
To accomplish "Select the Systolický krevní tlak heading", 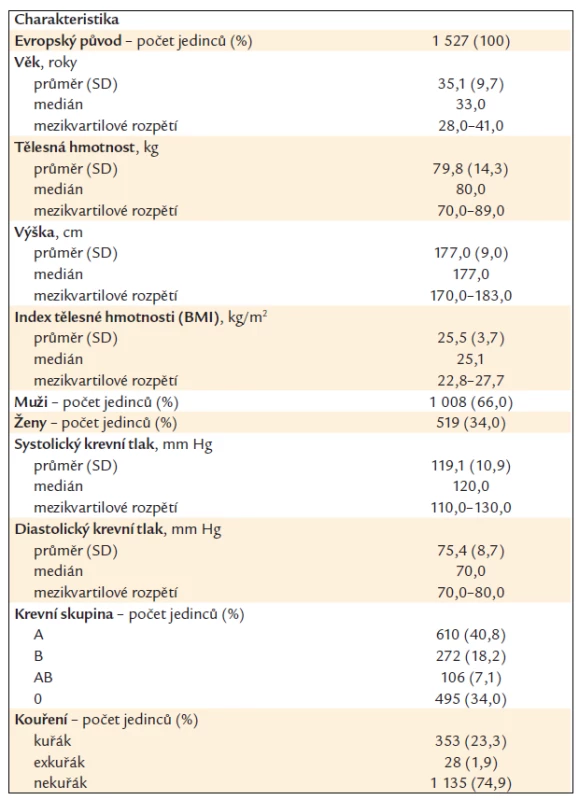I will 113,444.
